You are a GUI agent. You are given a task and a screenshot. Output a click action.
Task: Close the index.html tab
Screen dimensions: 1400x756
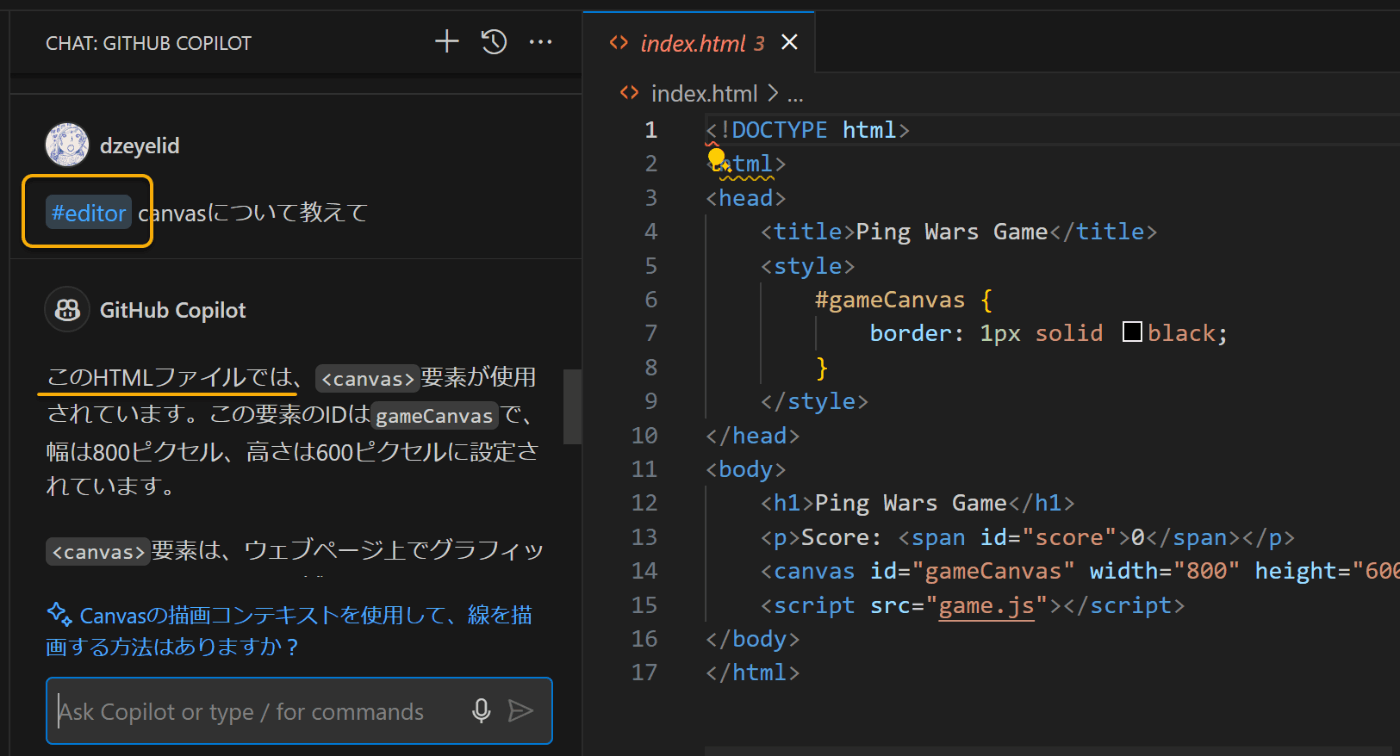pyautogui.click(x=789, y=42)
